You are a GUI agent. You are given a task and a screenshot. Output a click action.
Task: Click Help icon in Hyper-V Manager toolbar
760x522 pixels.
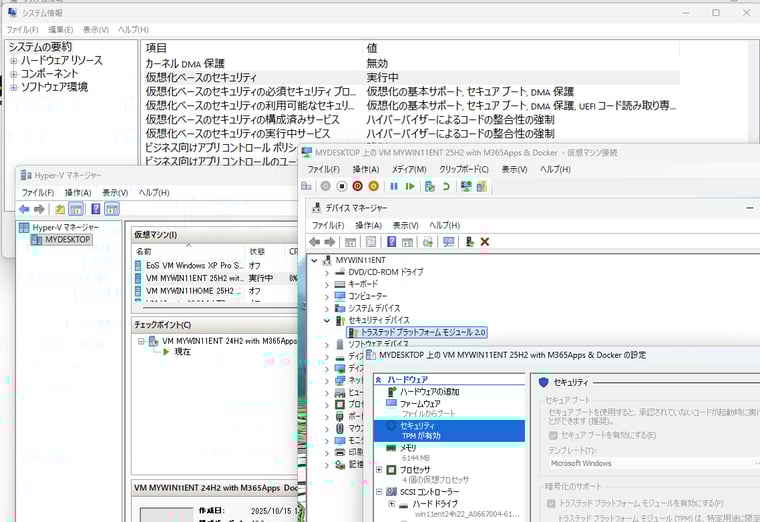pyautogui.click(x=96, y=209)
